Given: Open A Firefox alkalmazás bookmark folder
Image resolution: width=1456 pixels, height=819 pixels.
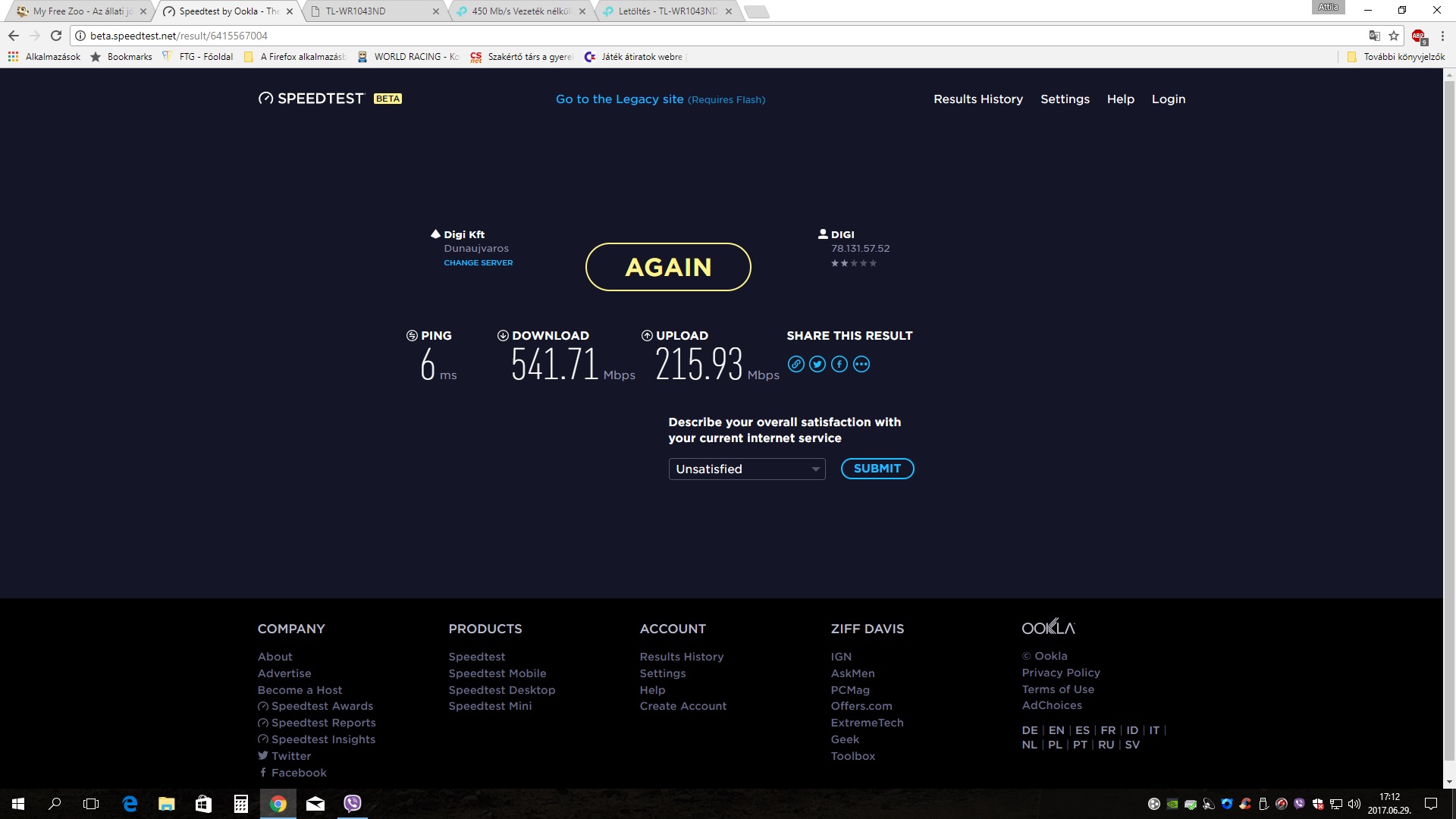Looking at the screenshot, I should click(x=295, y=57).
